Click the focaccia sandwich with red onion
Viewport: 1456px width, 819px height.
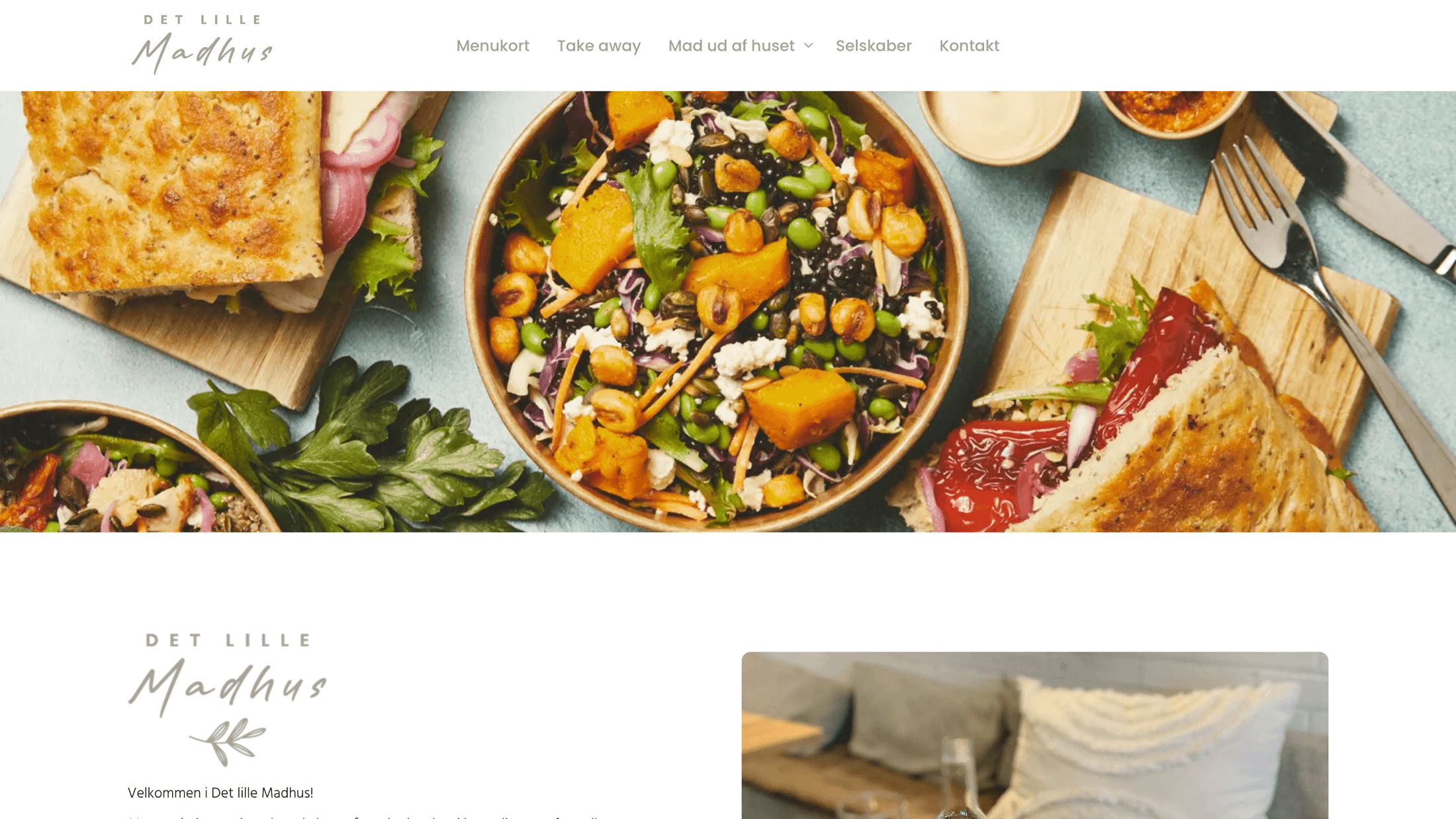click(x=218, y=198)
